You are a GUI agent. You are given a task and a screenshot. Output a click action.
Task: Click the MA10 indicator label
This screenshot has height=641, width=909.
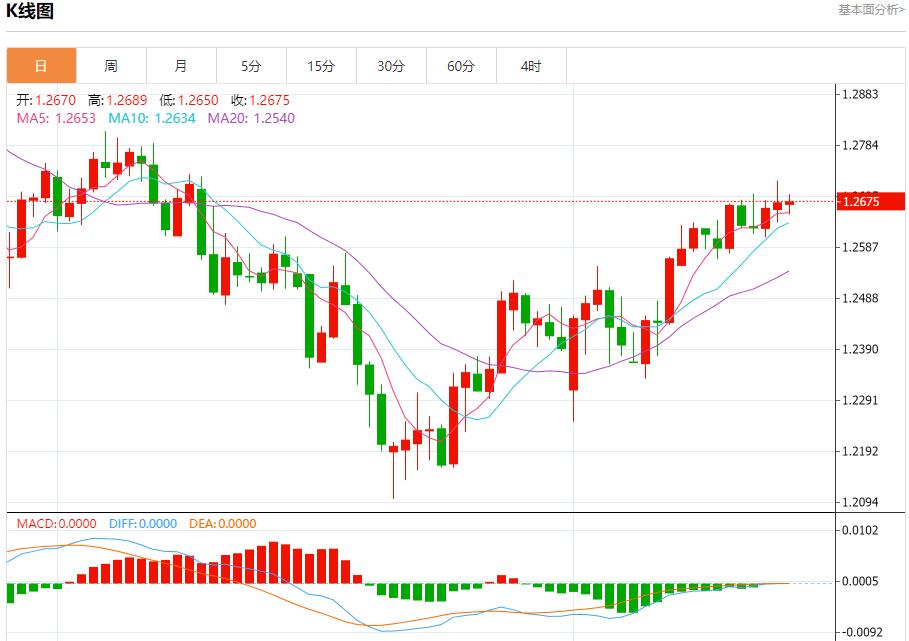pyautogui.click(x=152, y=118)
